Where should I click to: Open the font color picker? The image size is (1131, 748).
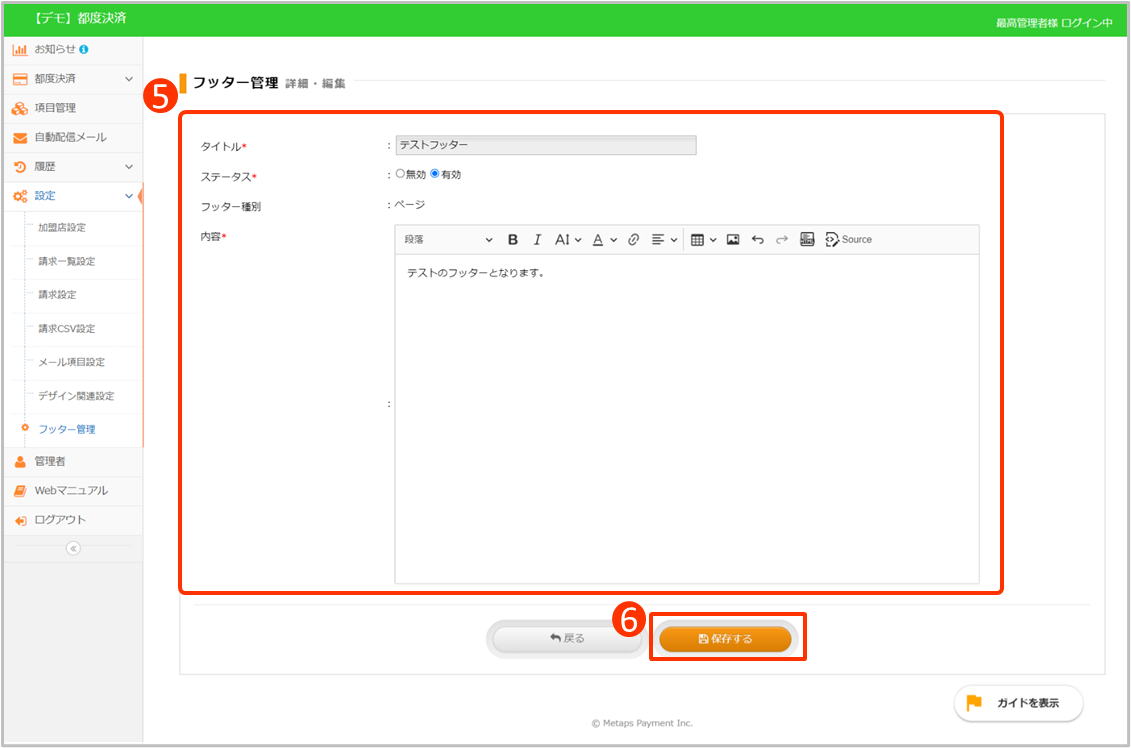(603, 240)
